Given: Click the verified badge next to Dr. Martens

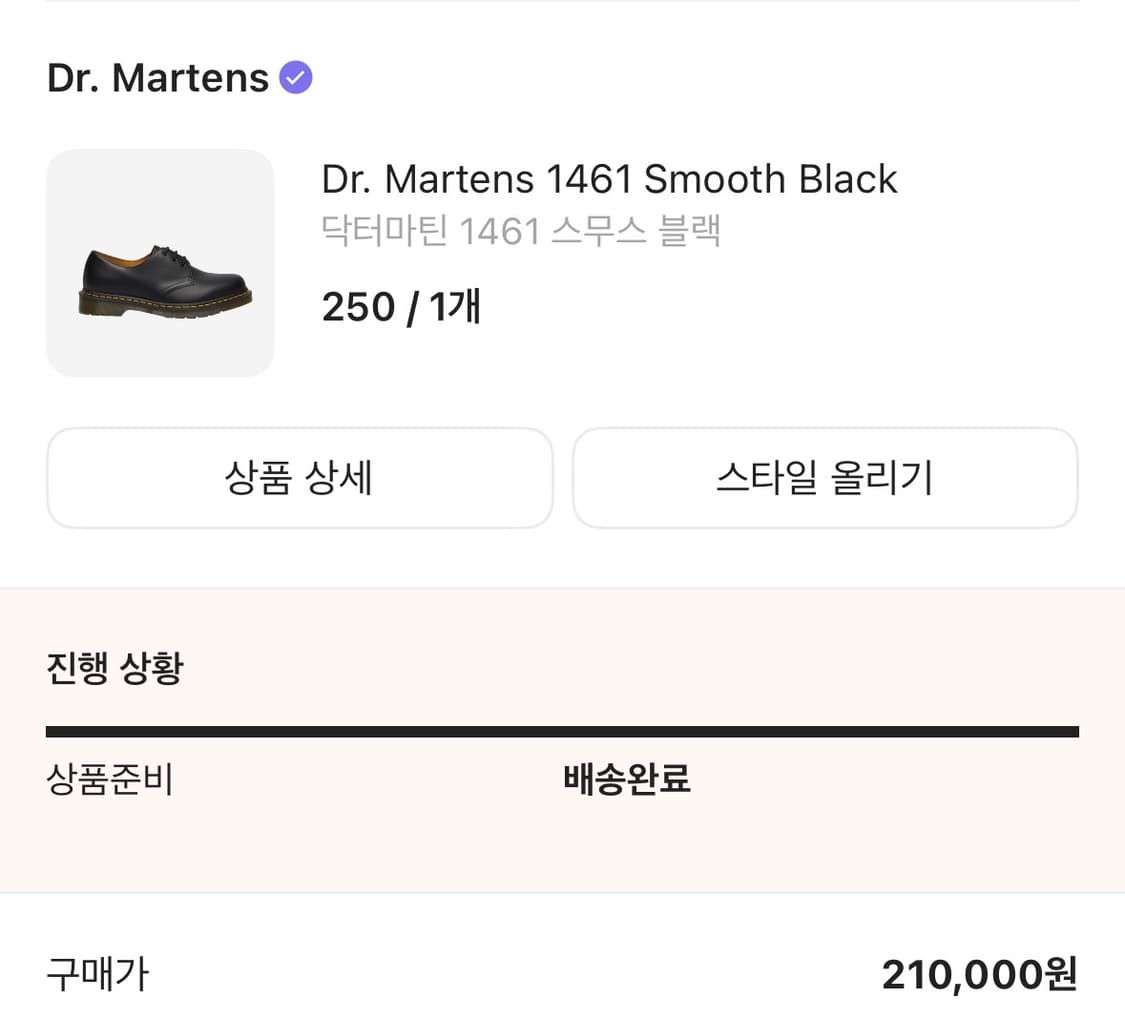Looking at the screenshot, I should click(295, 76).
